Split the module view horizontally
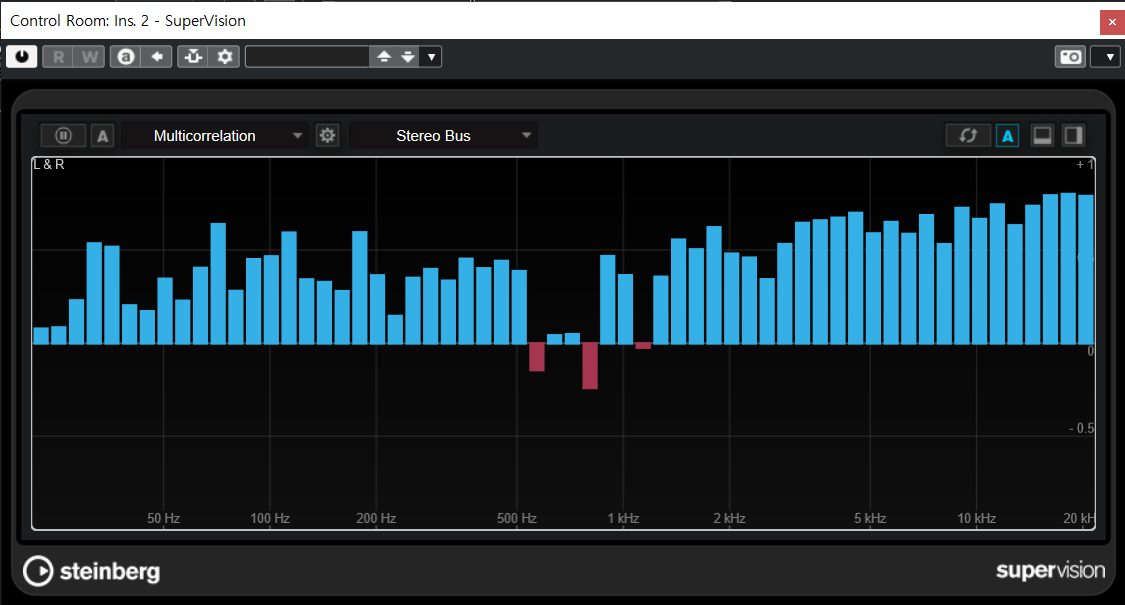 tap(1042, 136)
